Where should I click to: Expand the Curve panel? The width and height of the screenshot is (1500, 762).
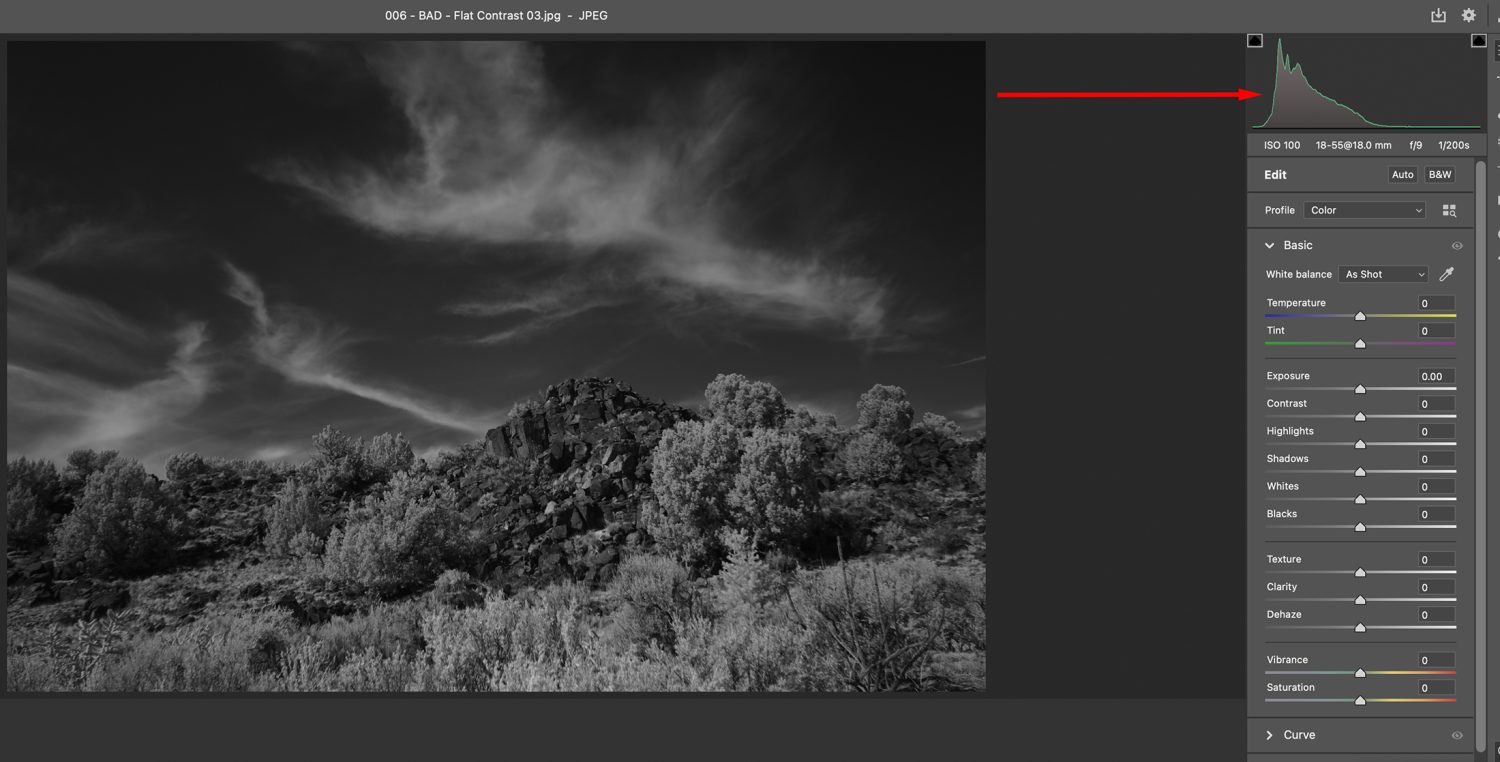tap(1270, 735)
